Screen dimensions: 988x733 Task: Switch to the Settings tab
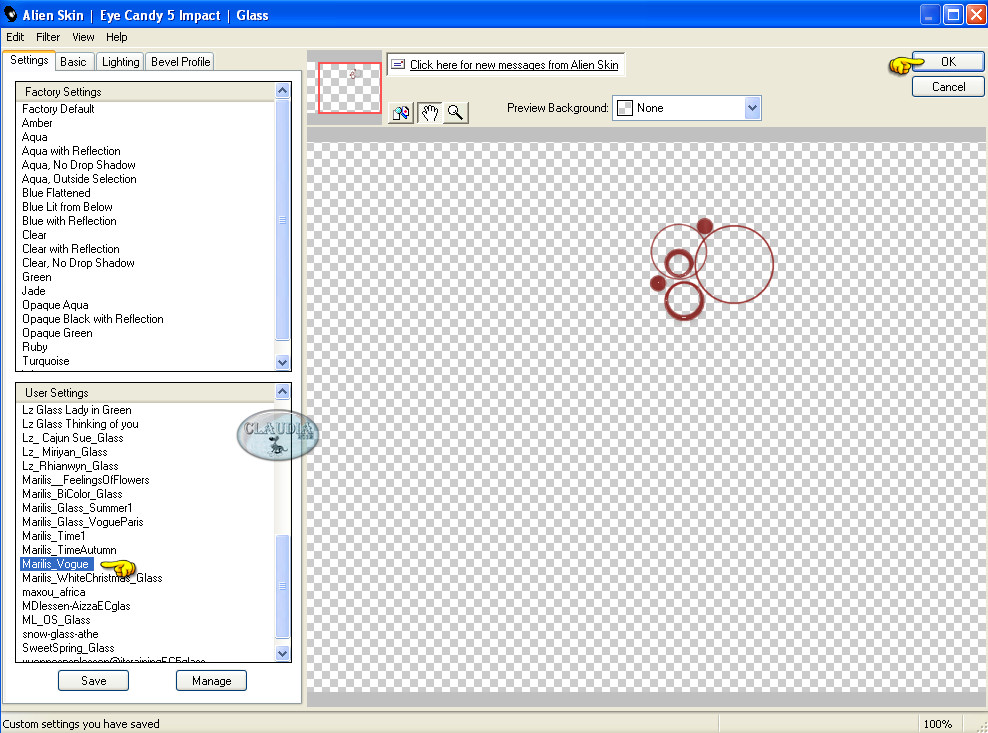29,61
